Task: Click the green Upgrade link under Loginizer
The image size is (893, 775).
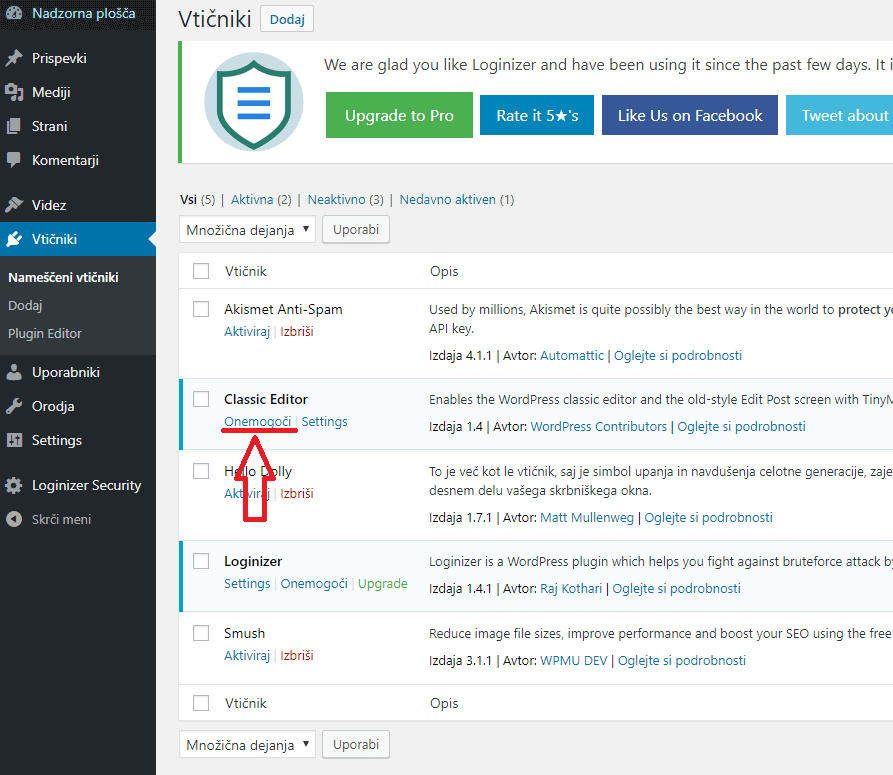Action: point(383,584)
